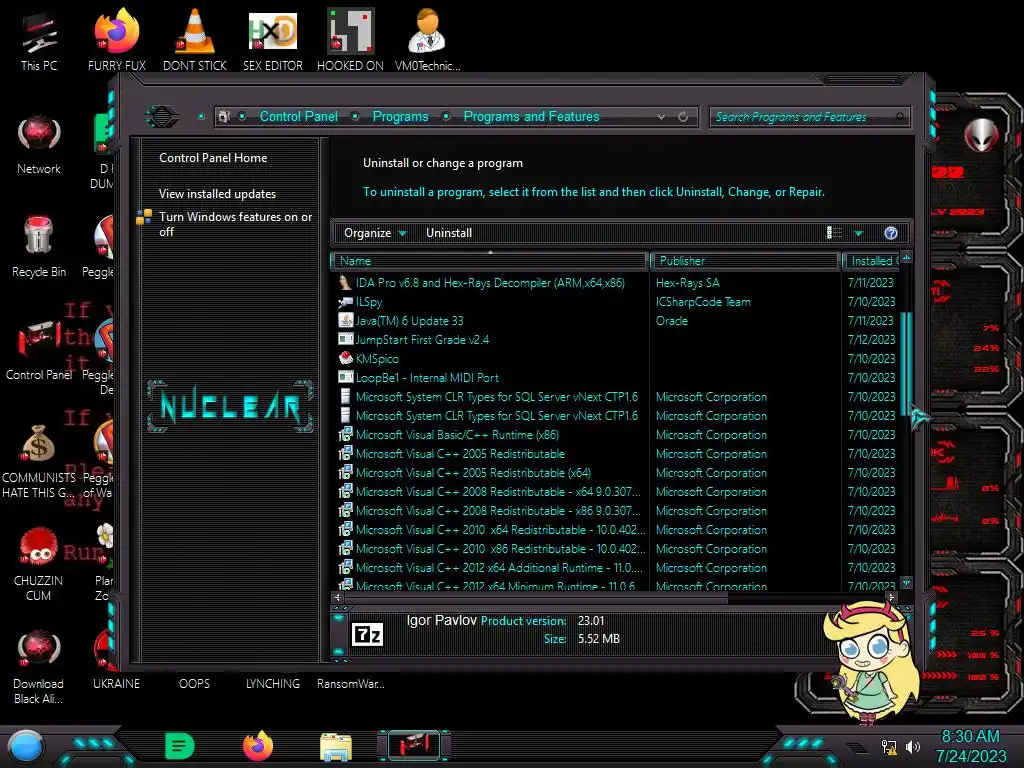Open the Network desktop icon
The width and height of the screenshot is (1024, 768).
(x=39, y=145)
